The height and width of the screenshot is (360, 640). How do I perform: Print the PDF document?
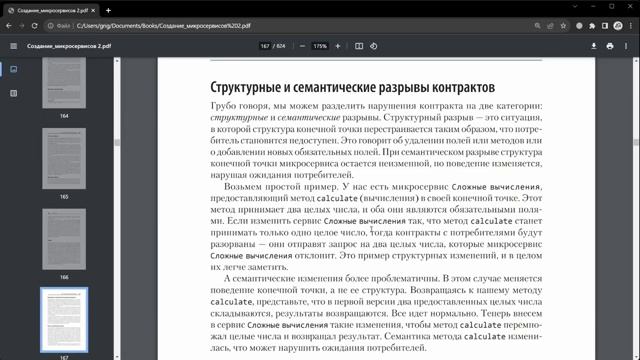pyautogui.click(x=610, y=46)
